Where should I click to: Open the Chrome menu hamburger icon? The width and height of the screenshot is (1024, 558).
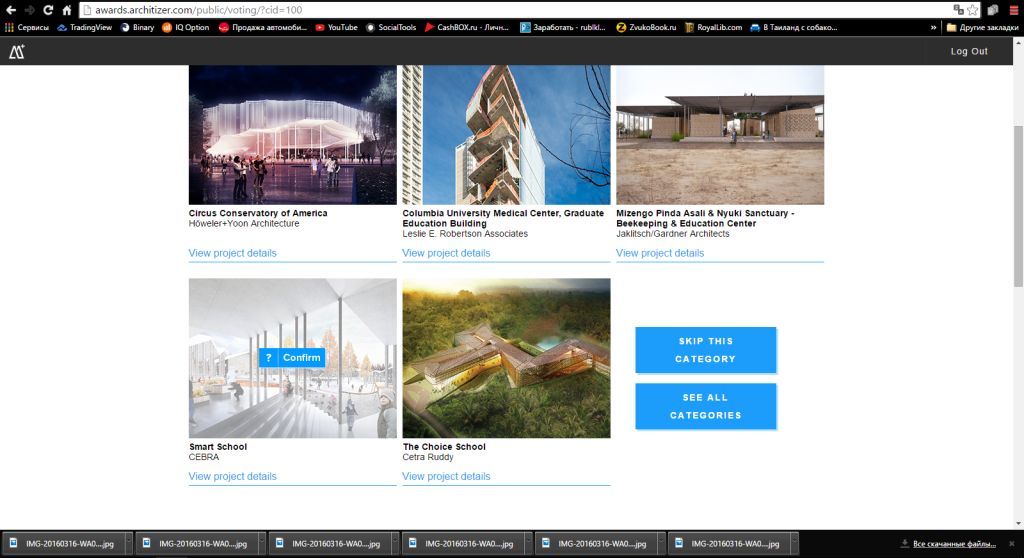click(x=1014, y=10)
